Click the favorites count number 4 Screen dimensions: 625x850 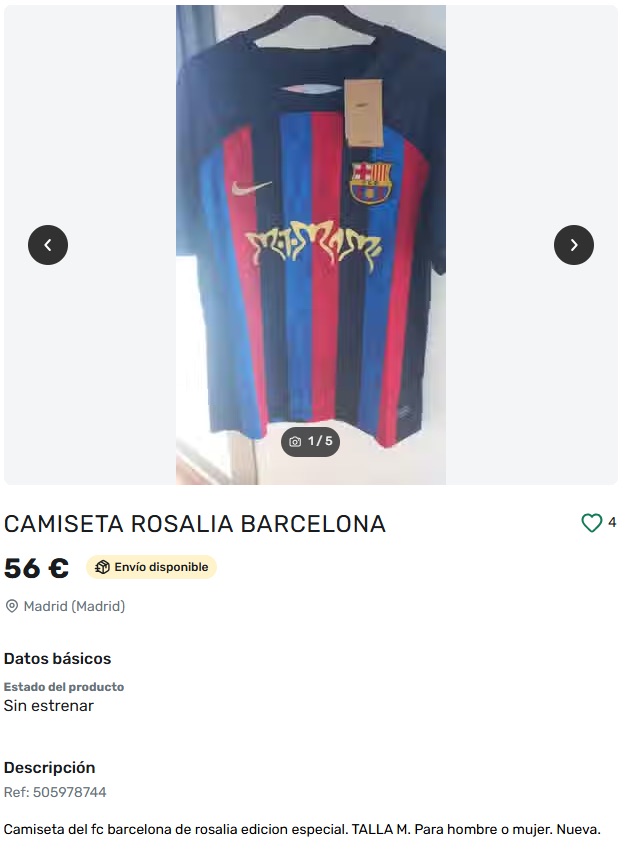pyautogui.click(x=612, y=522)
